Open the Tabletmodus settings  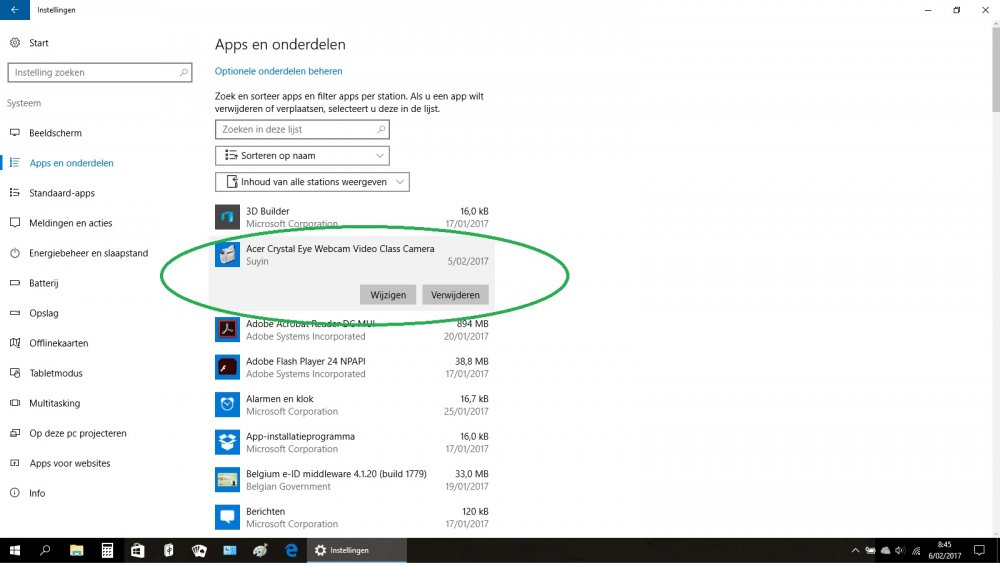[56, 373]
